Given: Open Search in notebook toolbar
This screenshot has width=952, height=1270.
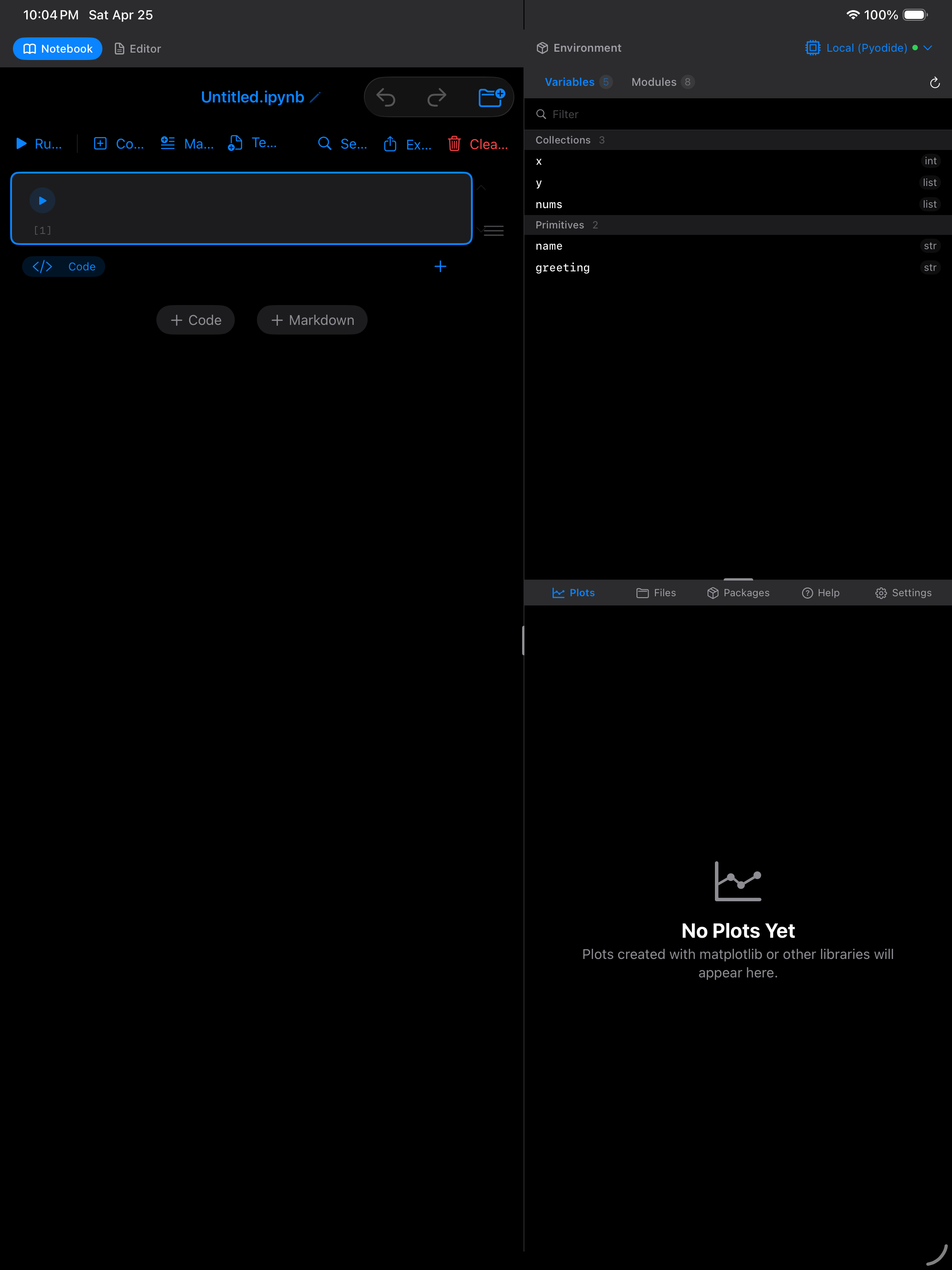Looking at the screenshot, I should pyautogui.click(x=343, y=144).
